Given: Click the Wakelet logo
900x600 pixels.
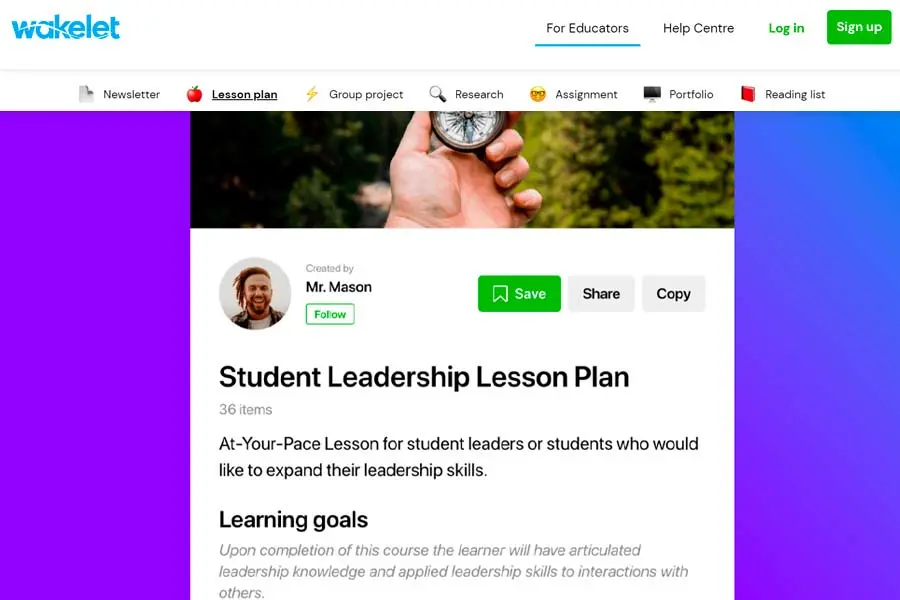Looking at the screenshot, I should [65, 28].
